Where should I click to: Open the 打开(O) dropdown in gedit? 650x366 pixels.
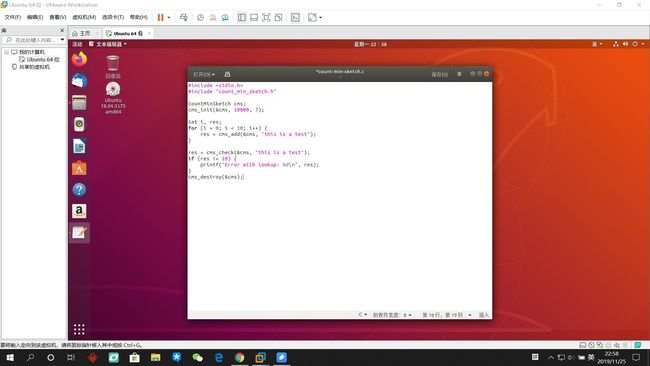pyautogui.click(x=204, y=74)
